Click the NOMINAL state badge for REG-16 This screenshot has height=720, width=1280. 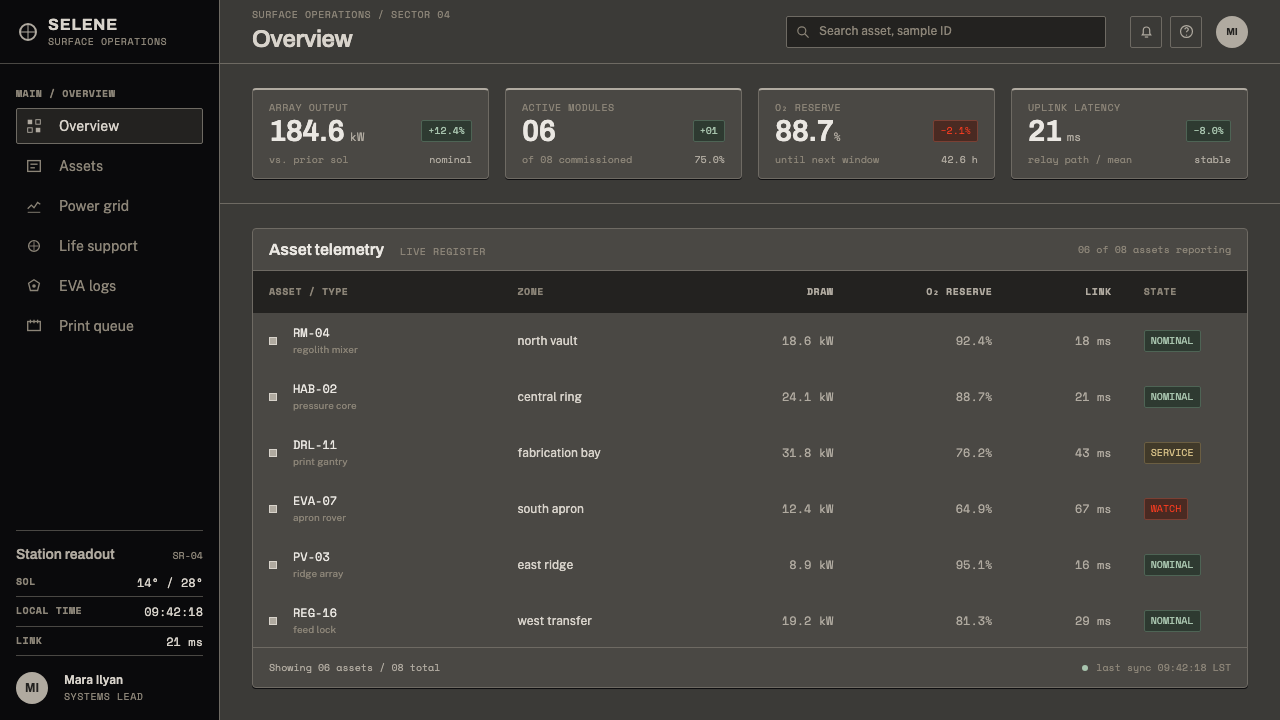1172,621
